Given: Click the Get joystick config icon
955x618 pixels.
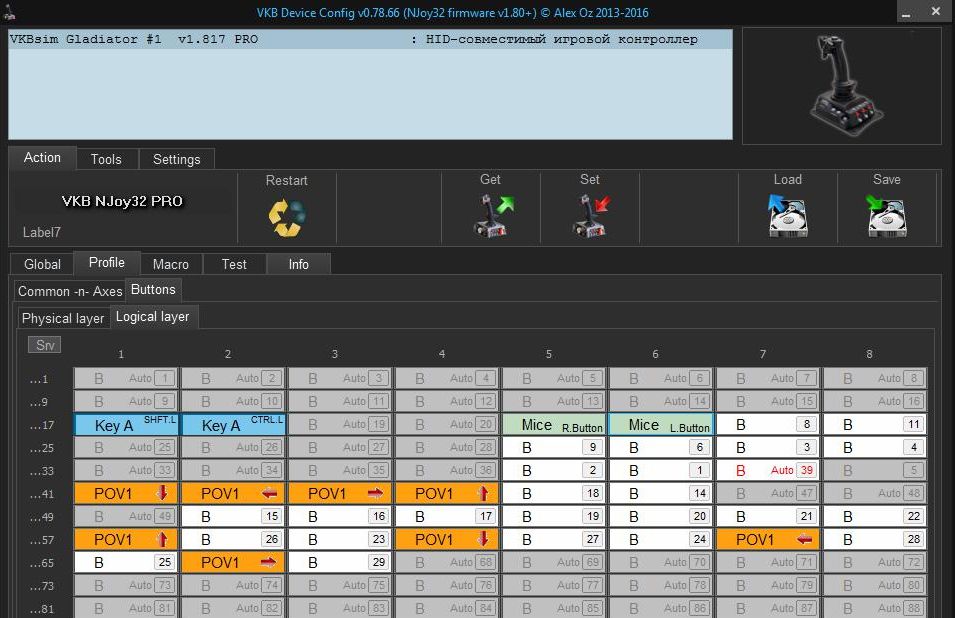Looking at the screenshot, I should tap(493, 216).
